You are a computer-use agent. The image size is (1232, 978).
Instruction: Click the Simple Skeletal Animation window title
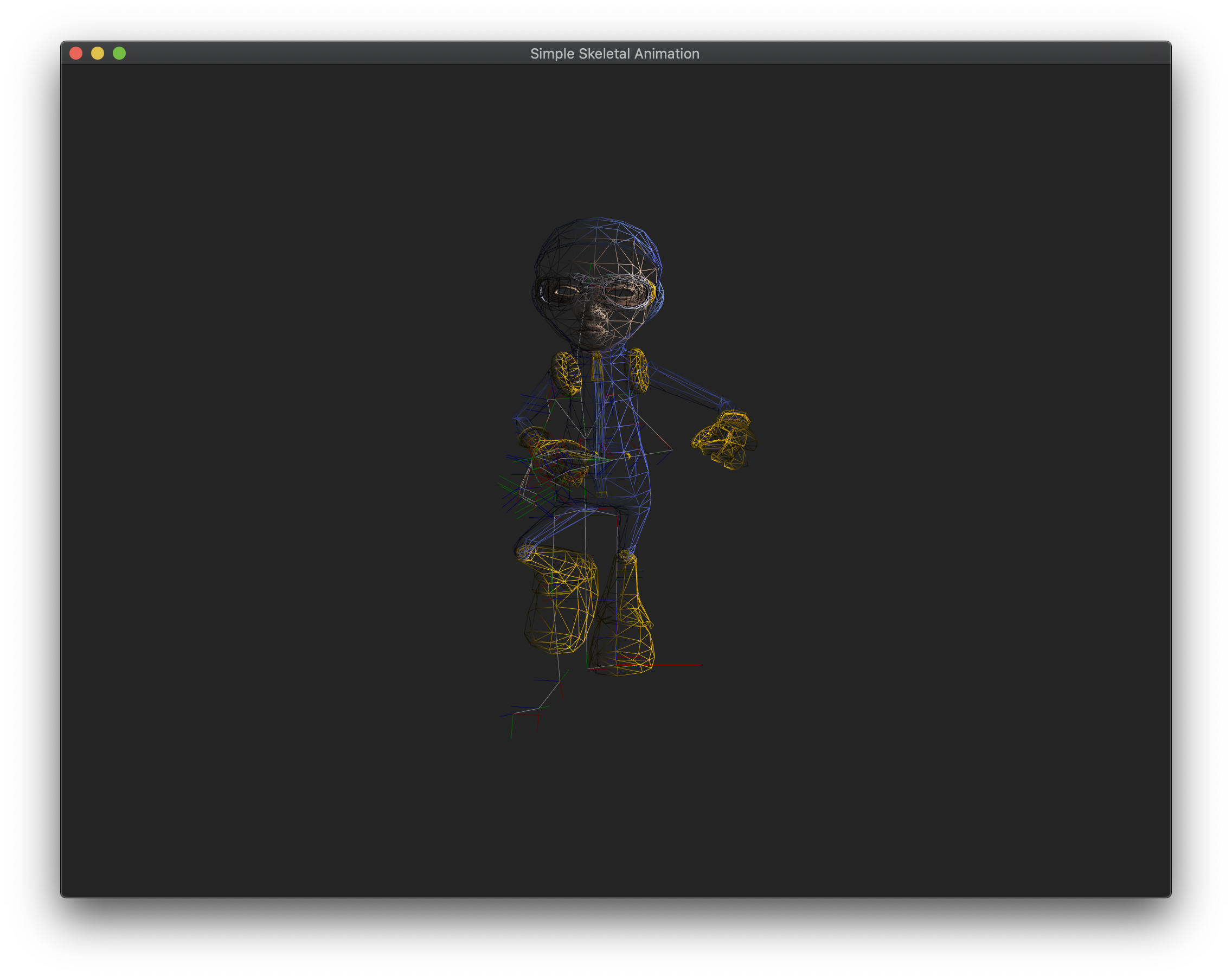tap(614, 54)
